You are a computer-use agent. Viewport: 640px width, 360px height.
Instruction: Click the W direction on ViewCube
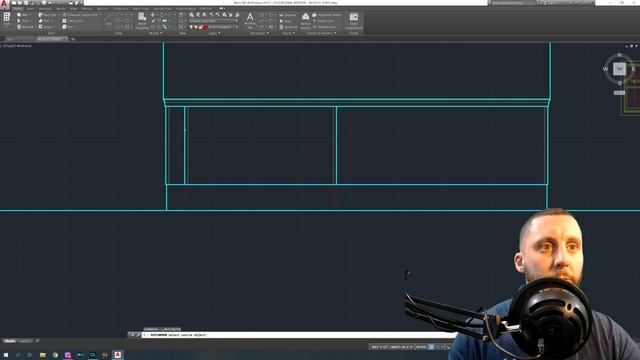click(x=605, y=69)
